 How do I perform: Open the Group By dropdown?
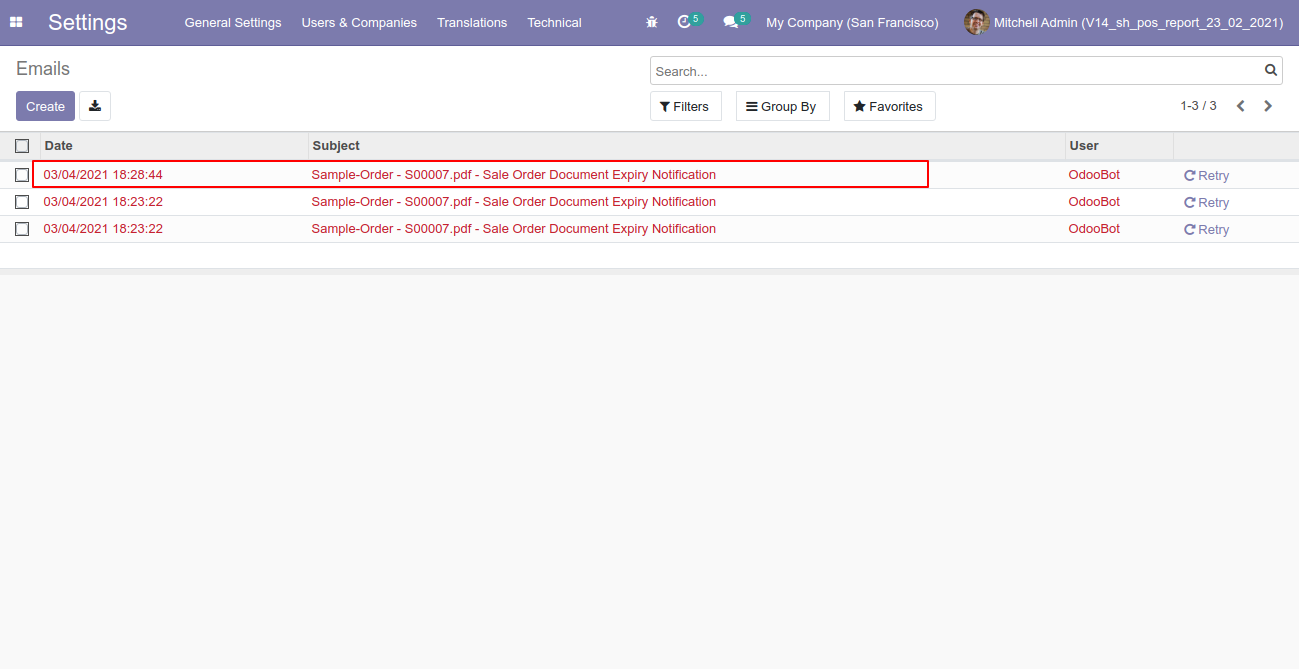pyautogui.click(x=783, y=106)
